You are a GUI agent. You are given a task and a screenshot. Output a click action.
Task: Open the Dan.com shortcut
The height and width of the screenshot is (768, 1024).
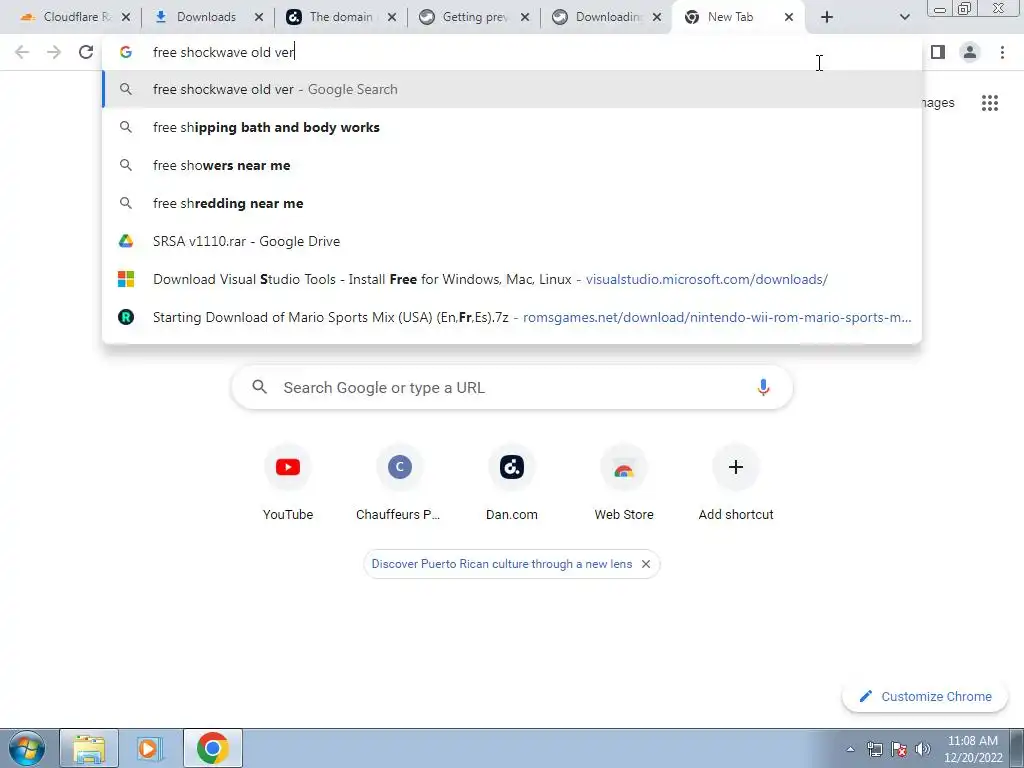point(512,482)
